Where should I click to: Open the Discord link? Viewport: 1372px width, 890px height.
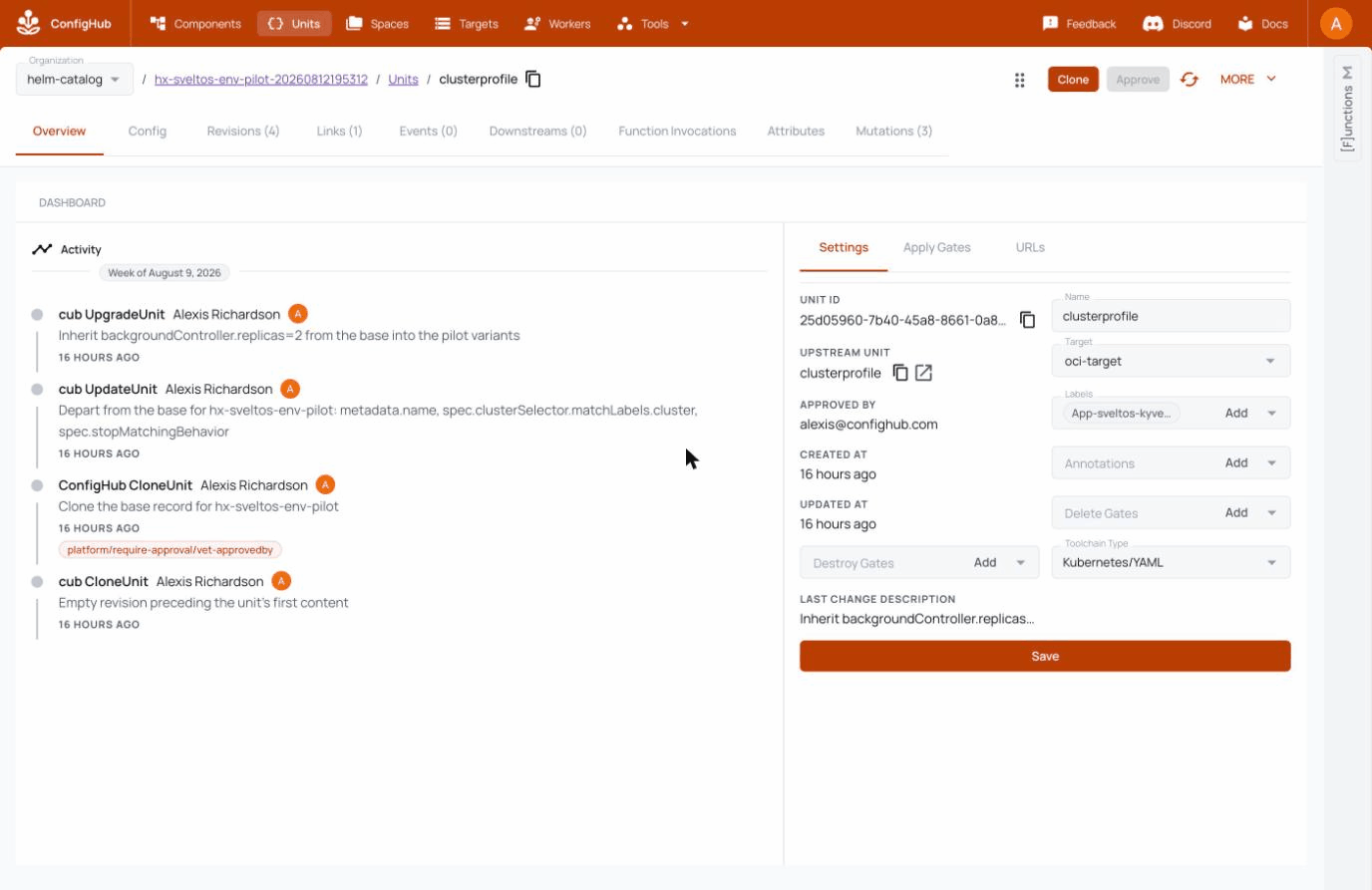[x=1177, y=24]
